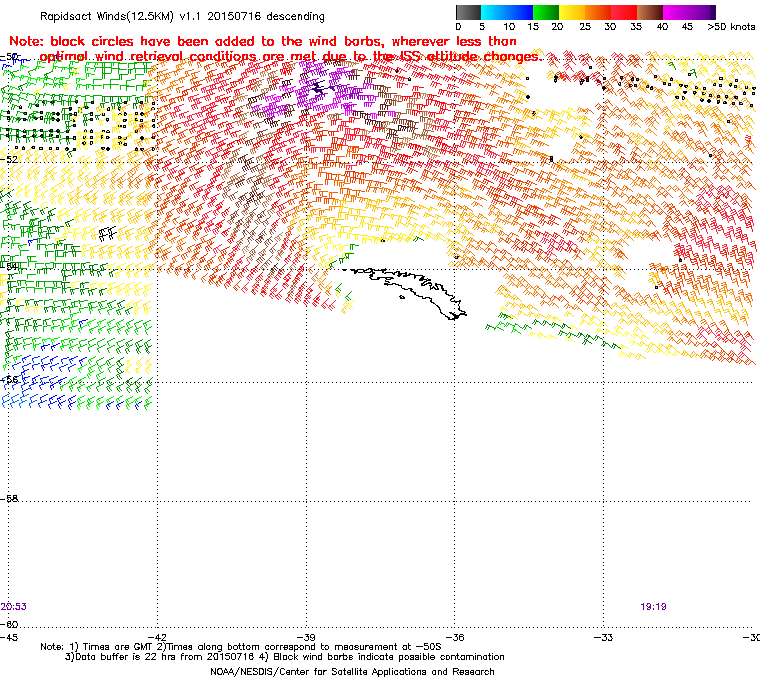Click the orange 25-30 knots legend swatch
The width and height of the screenshot is (760, 688).
598,12
